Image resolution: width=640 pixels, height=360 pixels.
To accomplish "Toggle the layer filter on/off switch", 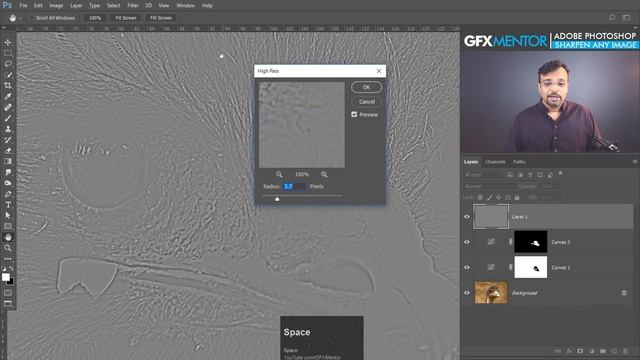I will tap(560, 173).
